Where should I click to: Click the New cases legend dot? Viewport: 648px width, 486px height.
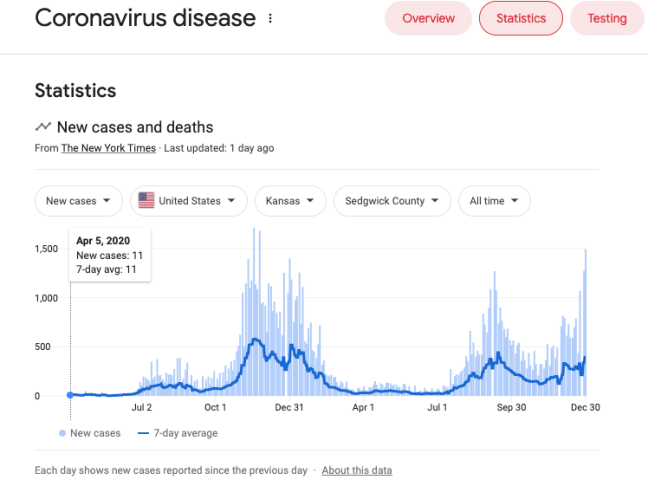[x=62, y=433]
